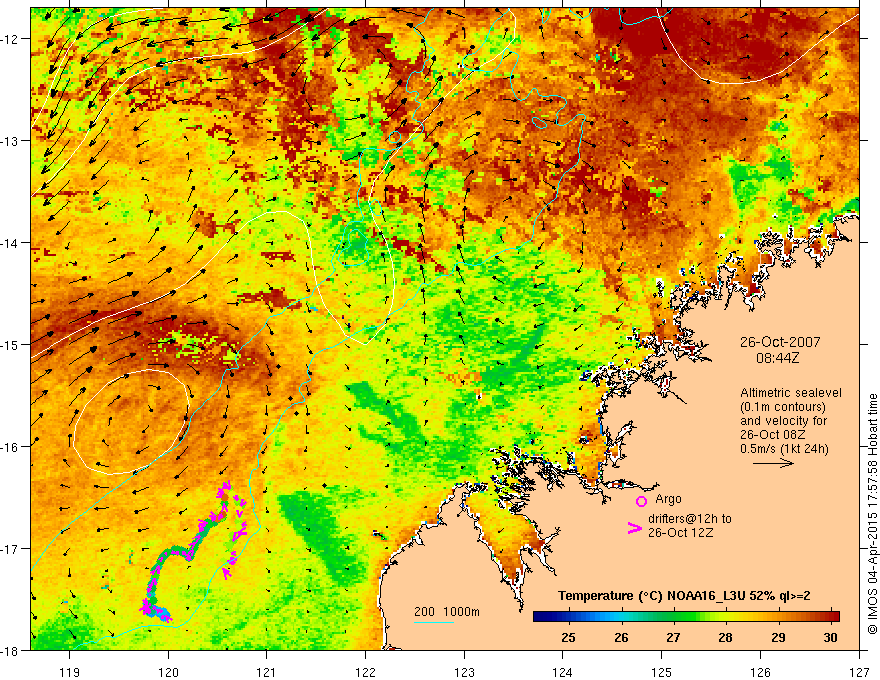
Task: Click the time text 08:44Z
Action: click(777, 357)
